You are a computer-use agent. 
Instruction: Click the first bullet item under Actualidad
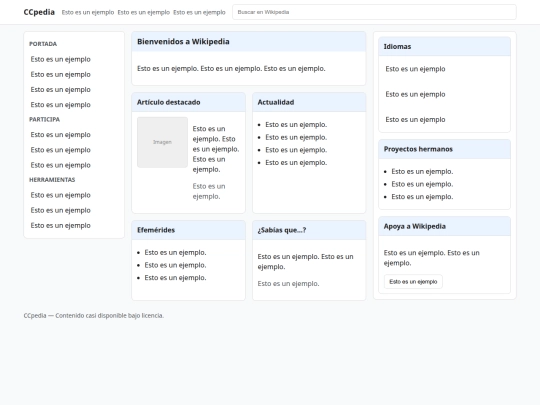(296, 125)
